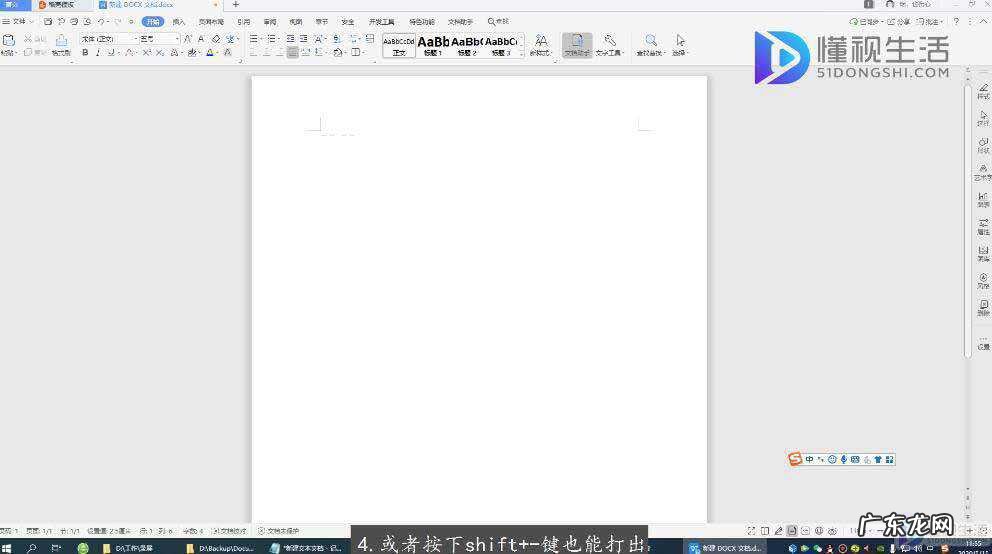Screen dimensions: 992x554
Task: Toggle the Document Layout view button
Action: point(577,44)
